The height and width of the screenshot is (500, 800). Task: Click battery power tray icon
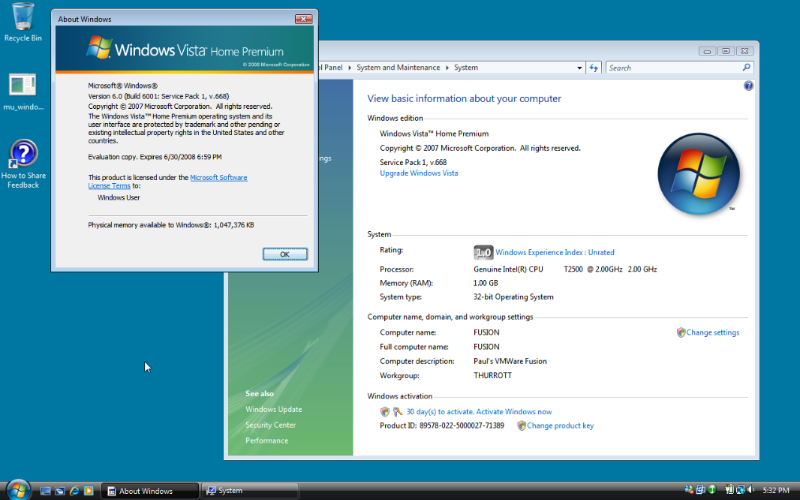[x=730, y=490]
